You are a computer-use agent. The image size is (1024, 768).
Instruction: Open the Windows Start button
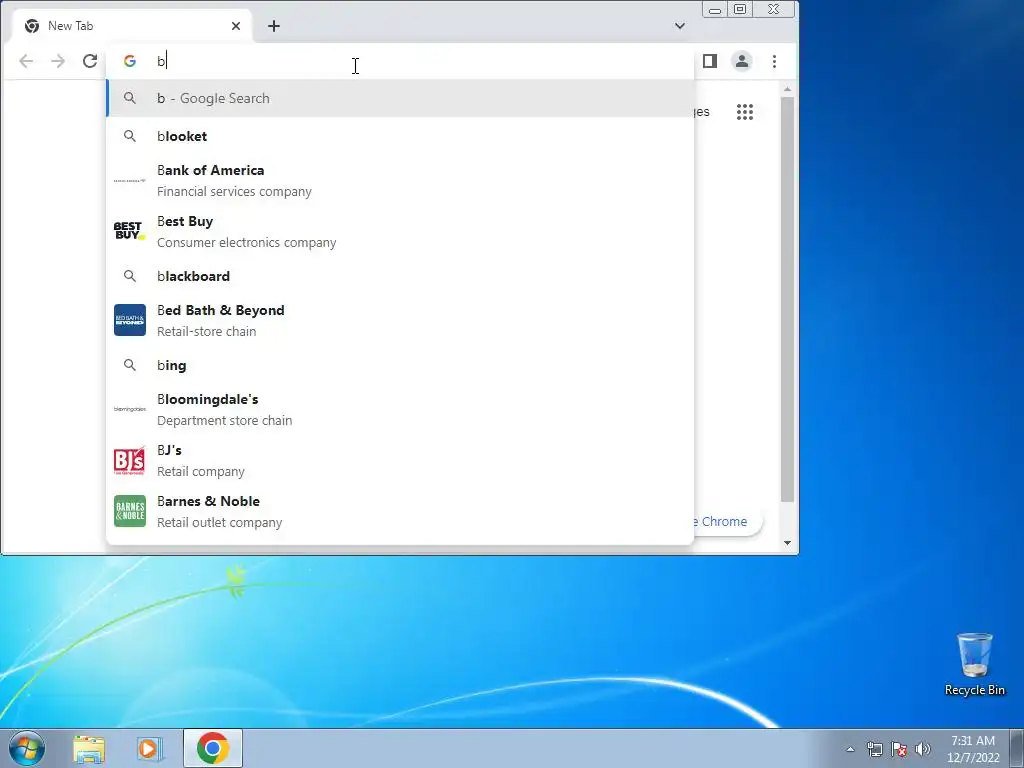tap(27, 748)
